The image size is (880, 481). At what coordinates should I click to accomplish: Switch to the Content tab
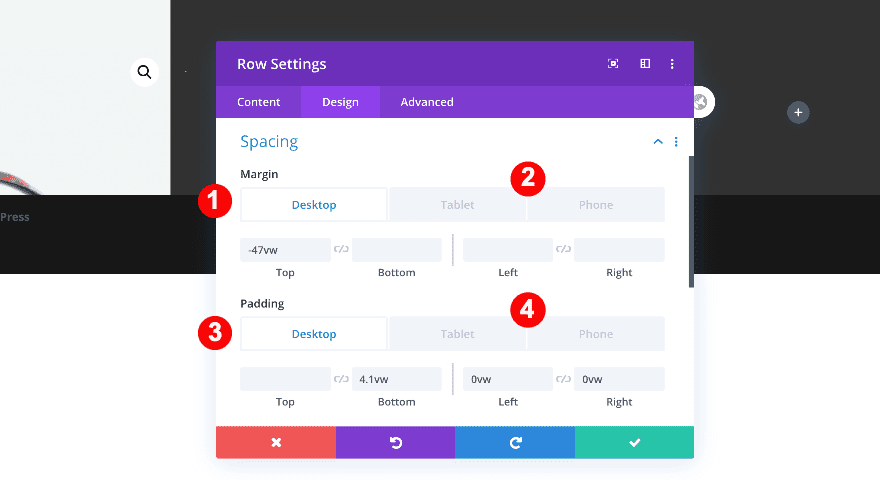point(258,102)
